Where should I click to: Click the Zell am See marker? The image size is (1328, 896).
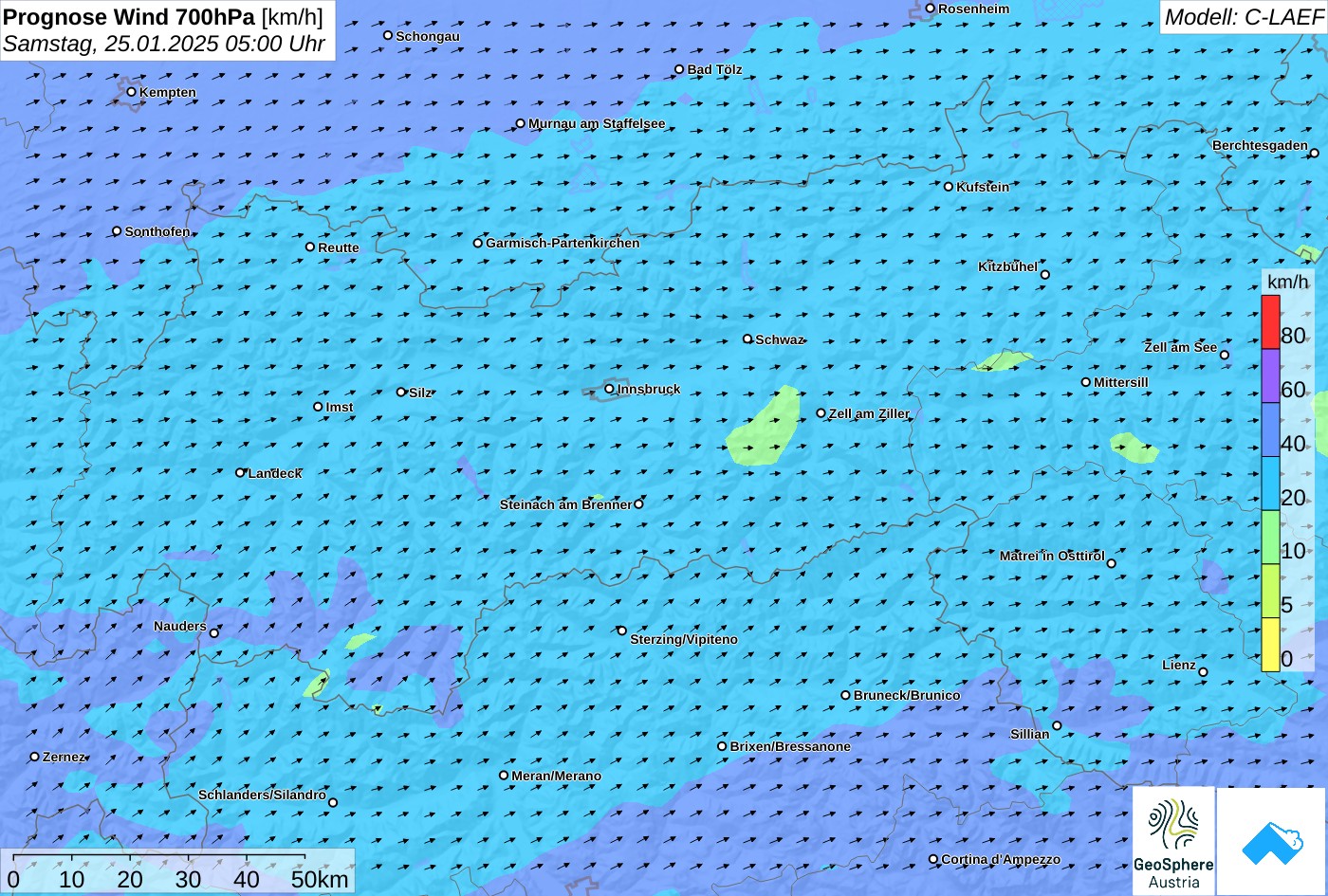1224,356
